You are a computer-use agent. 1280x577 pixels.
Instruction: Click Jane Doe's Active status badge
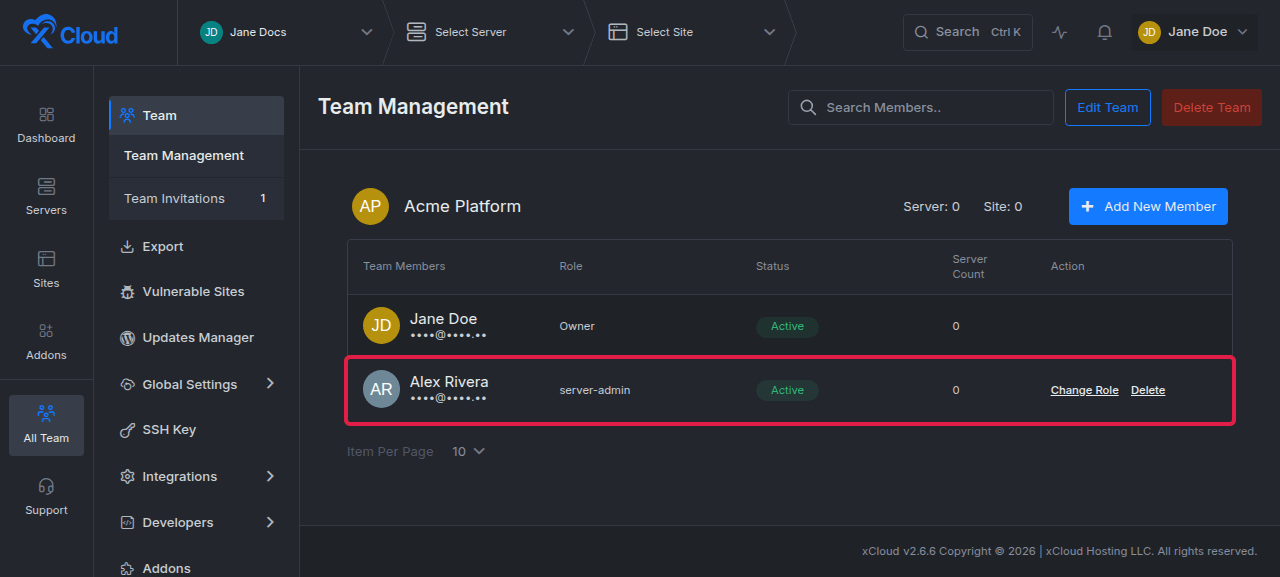pyautogui.click(x=787, y=326)
